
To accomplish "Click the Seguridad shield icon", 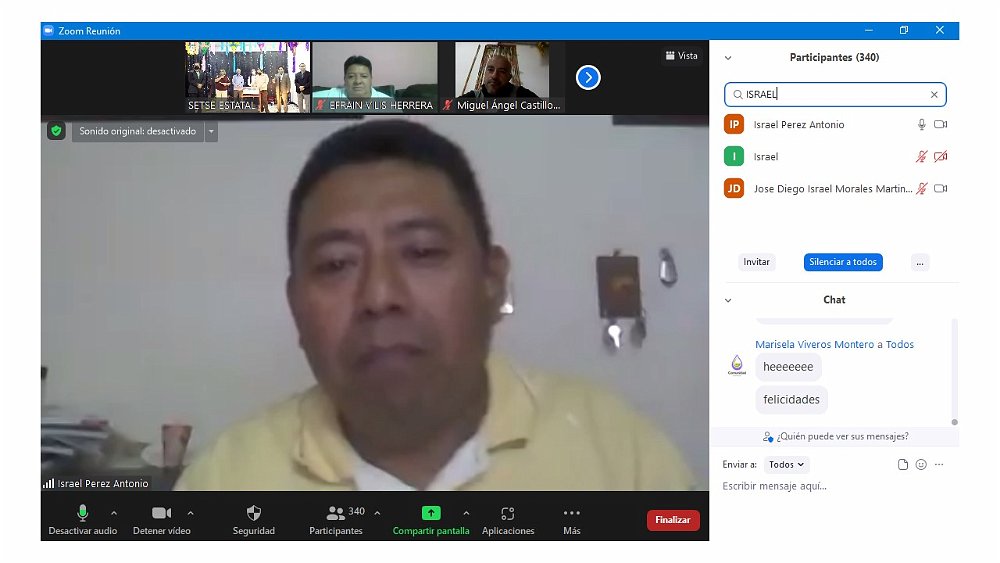I will (x=253, y=513).
